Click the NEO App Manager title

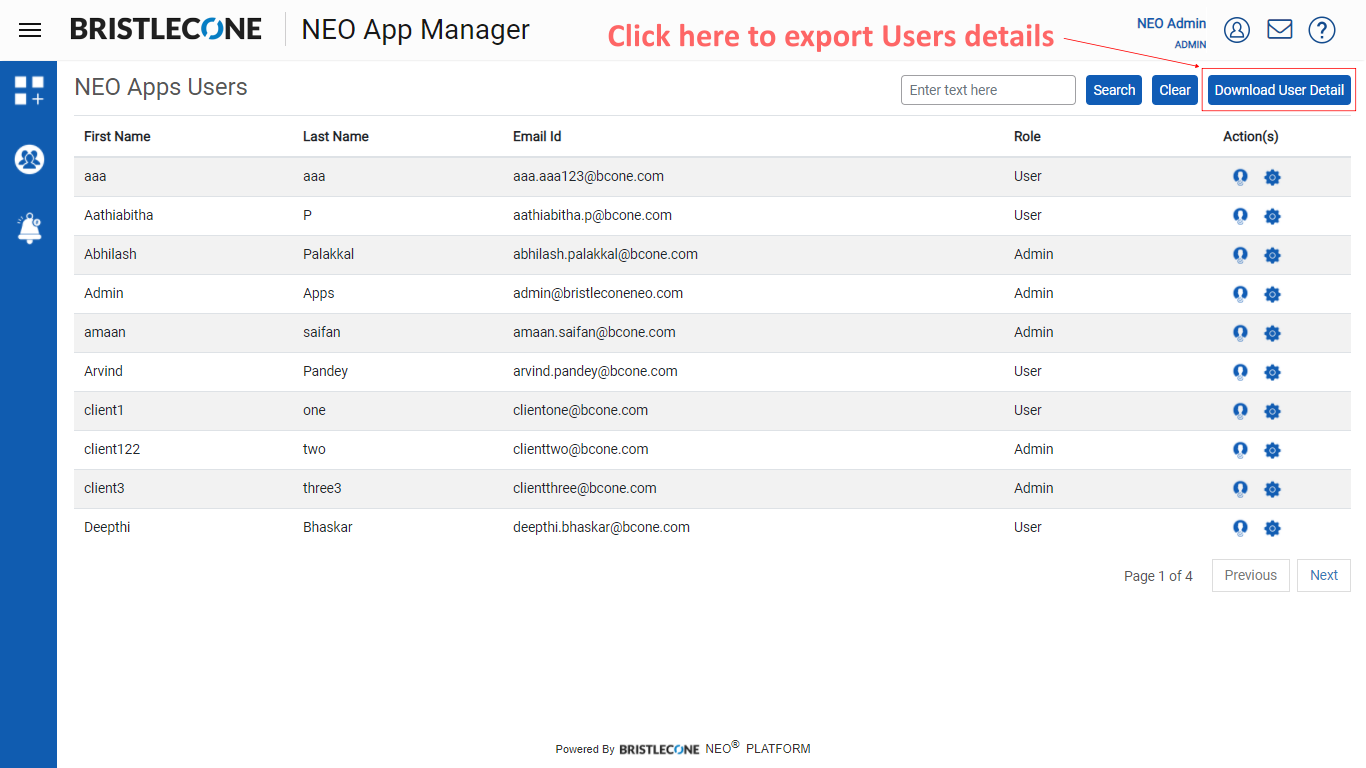(416, 30)
